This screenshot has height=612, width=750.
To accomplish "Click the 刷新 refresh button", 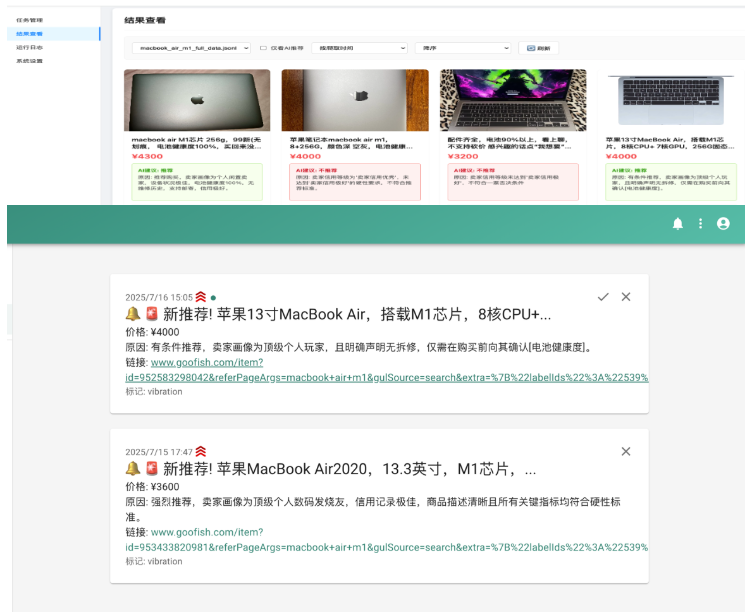I will 538,47.
